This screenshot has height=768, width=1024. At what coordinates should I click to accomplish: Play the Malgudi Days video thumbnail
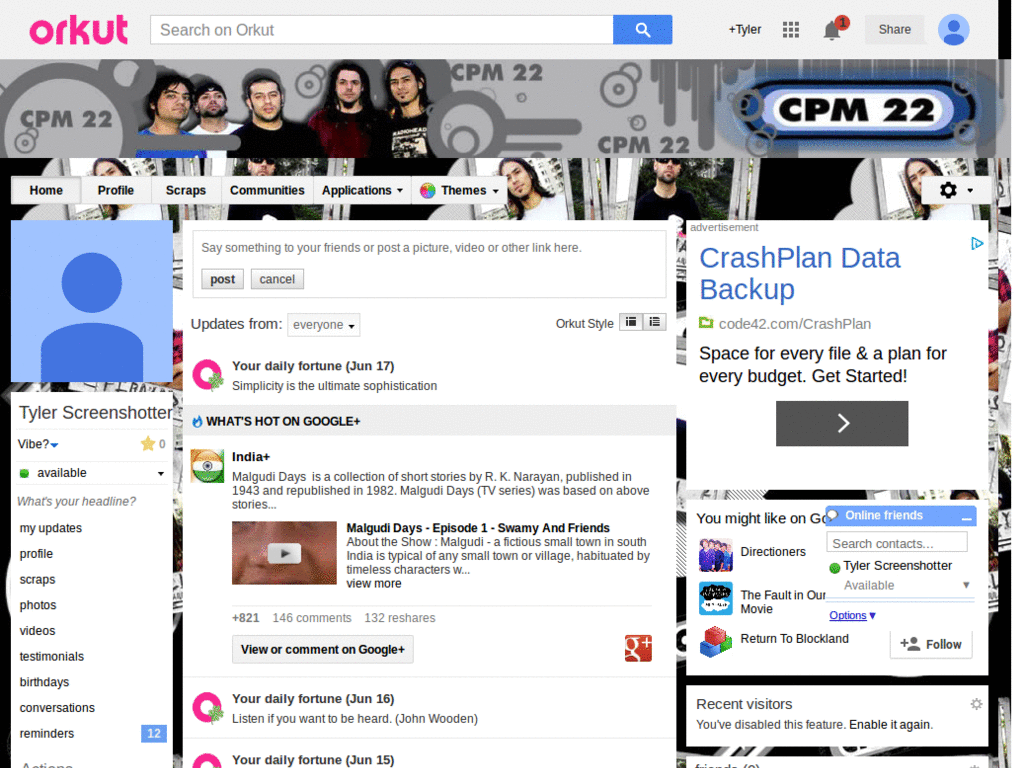(x=284, y=553)
